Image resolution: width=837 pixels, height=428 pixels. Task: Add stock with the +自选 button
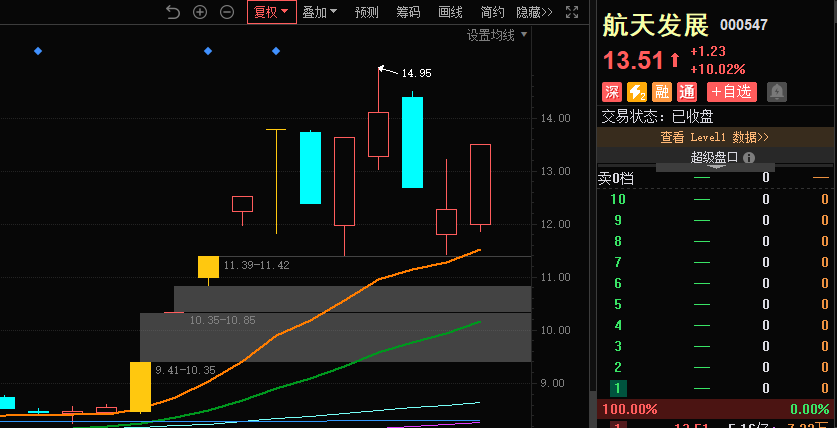point(731,92)
